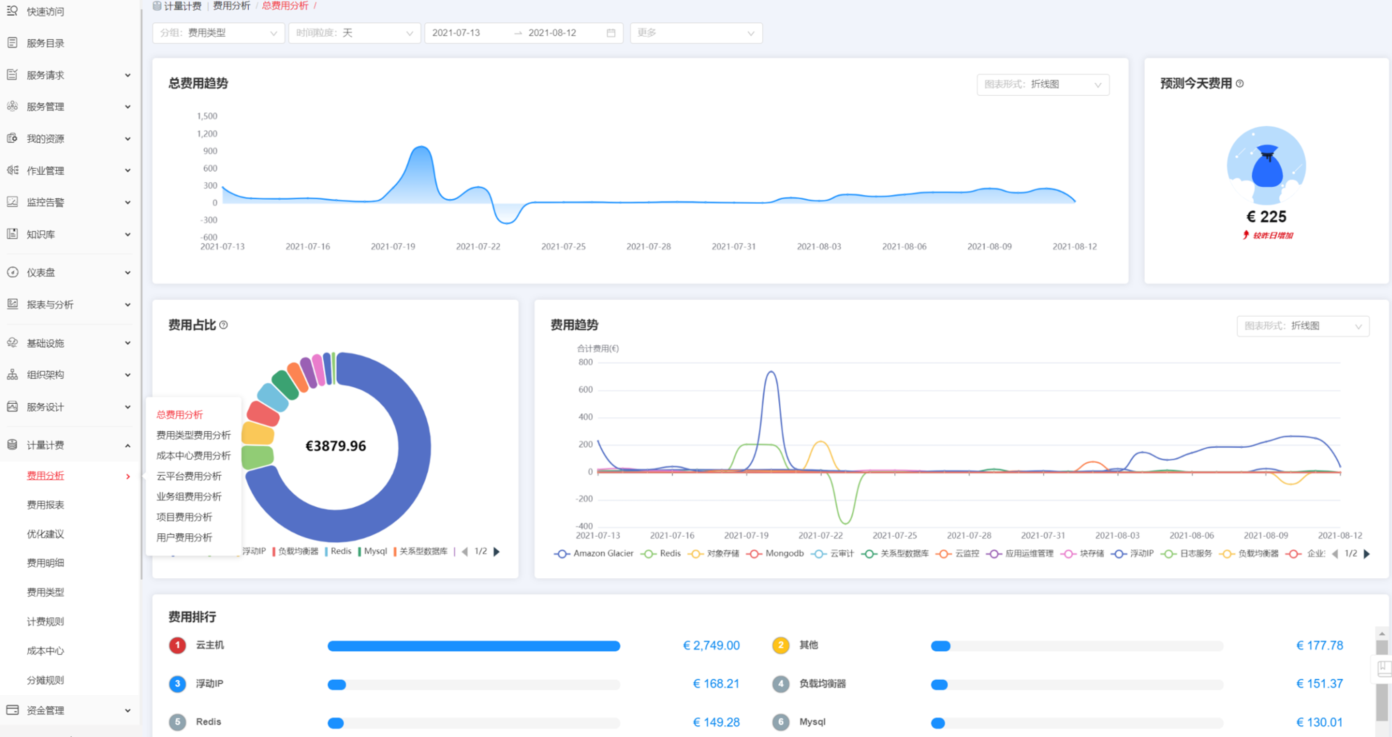1392x737 pixels.
Task: Click the 费用分析 breadcrumb link
Action: pyautogui.click(x=232, y=6)
